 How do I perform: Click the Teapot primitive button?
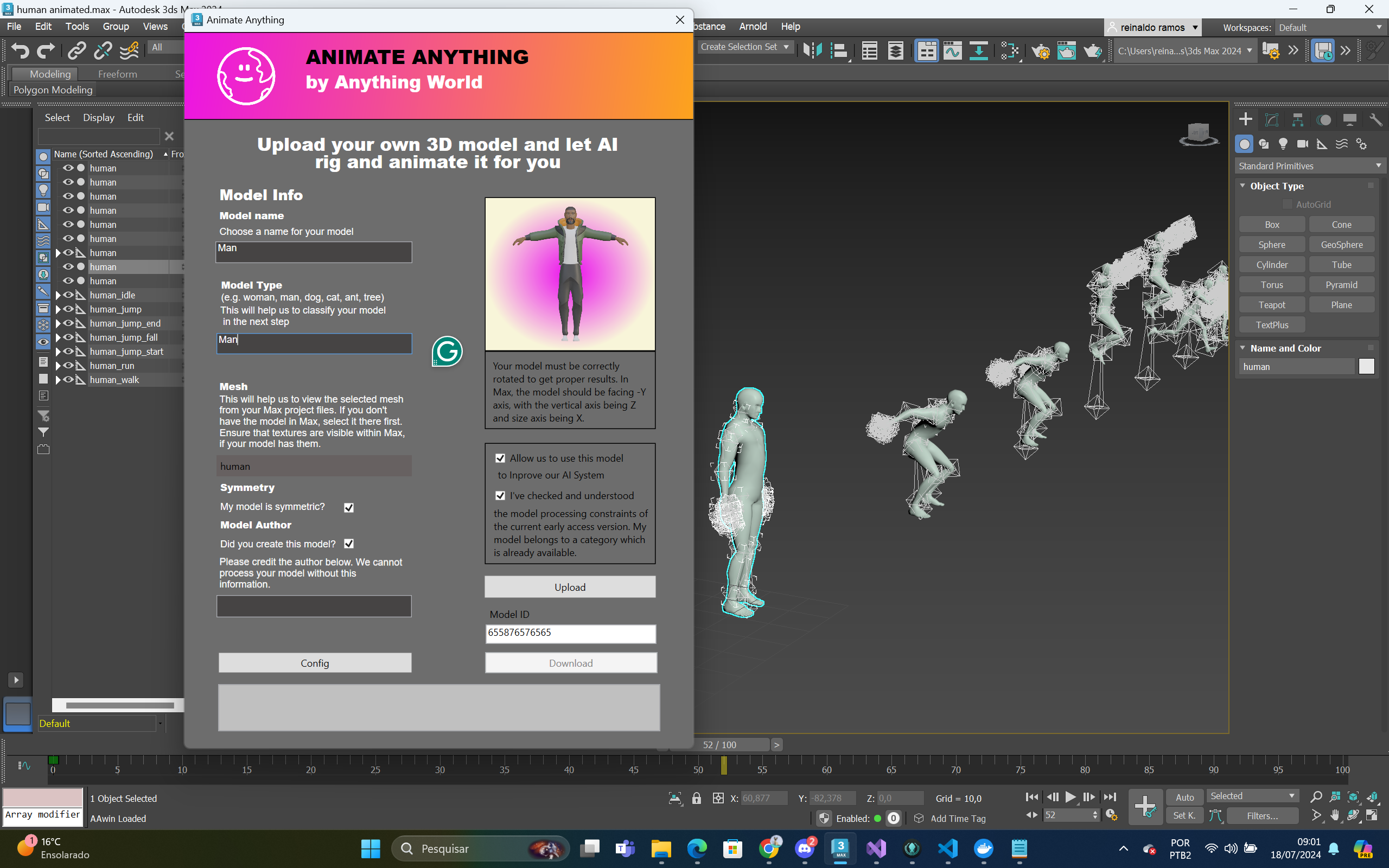[1271, 305]
